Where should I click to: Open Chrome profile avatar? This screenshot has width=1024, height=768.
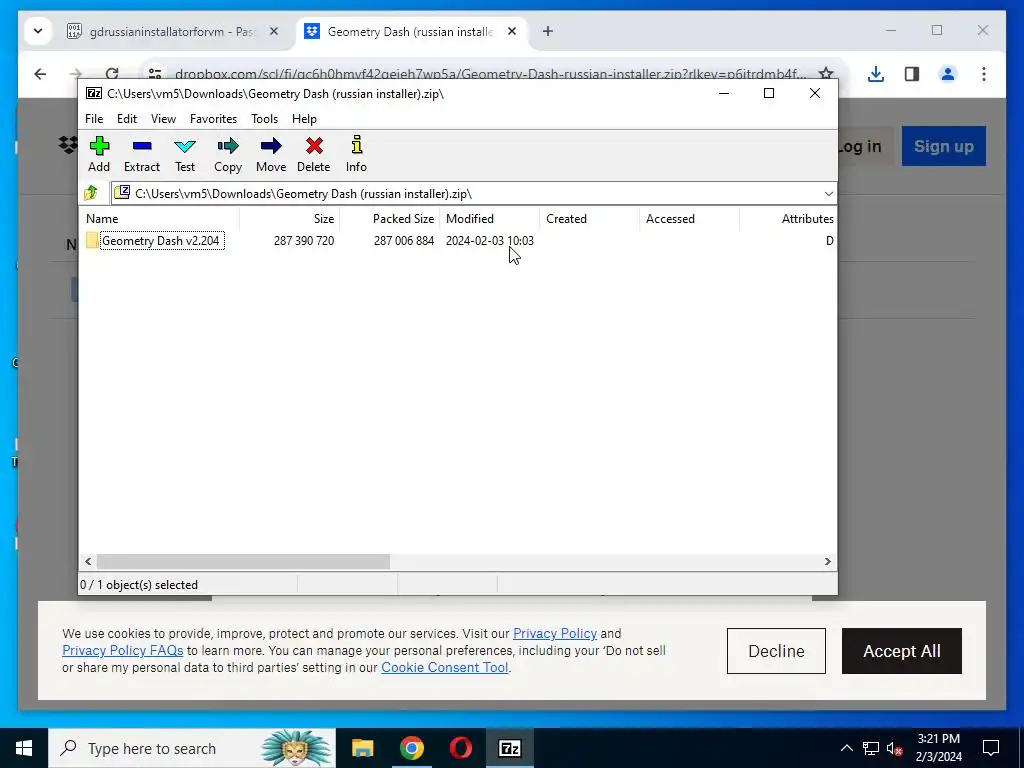coord(948,74)
